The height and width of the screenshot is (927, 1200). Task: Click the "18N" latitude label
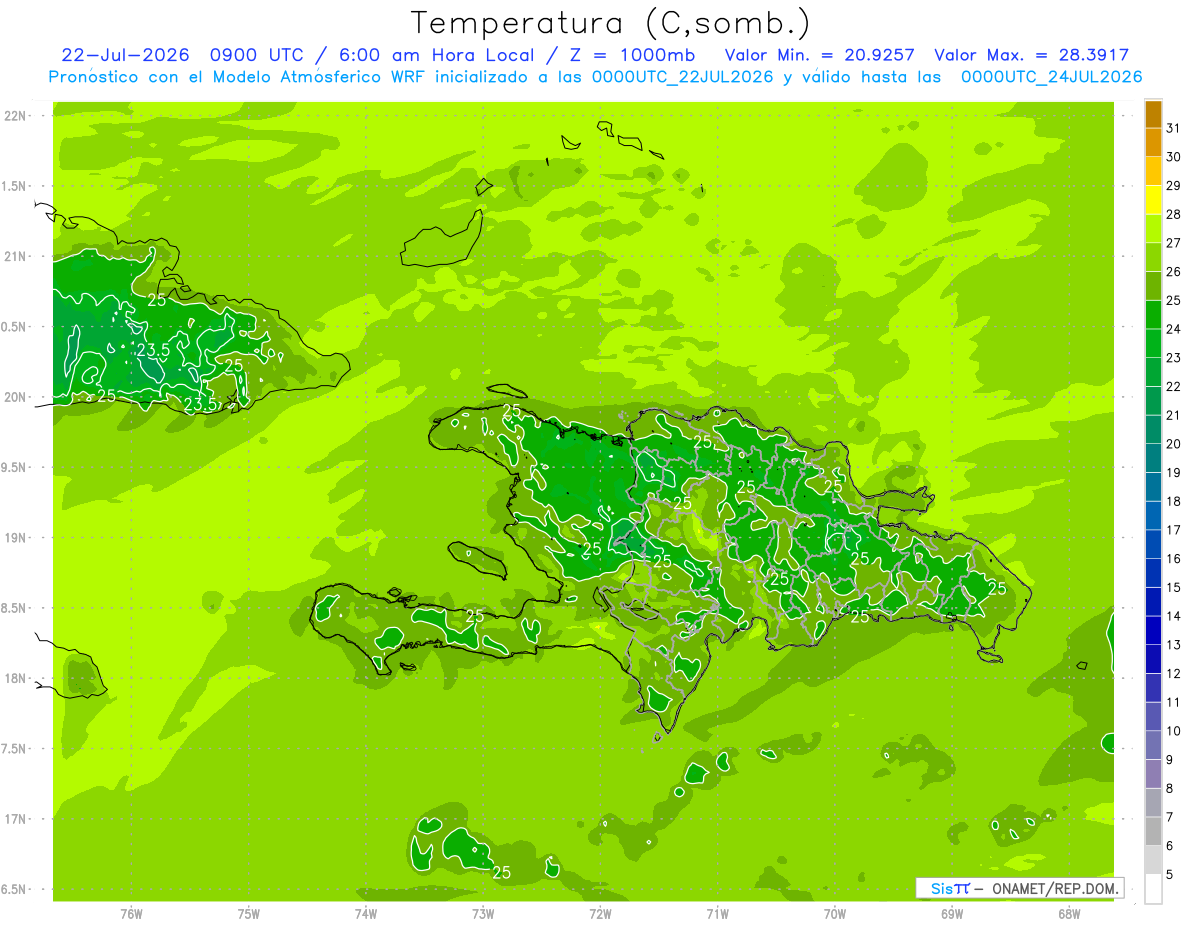tap(17, 679)
